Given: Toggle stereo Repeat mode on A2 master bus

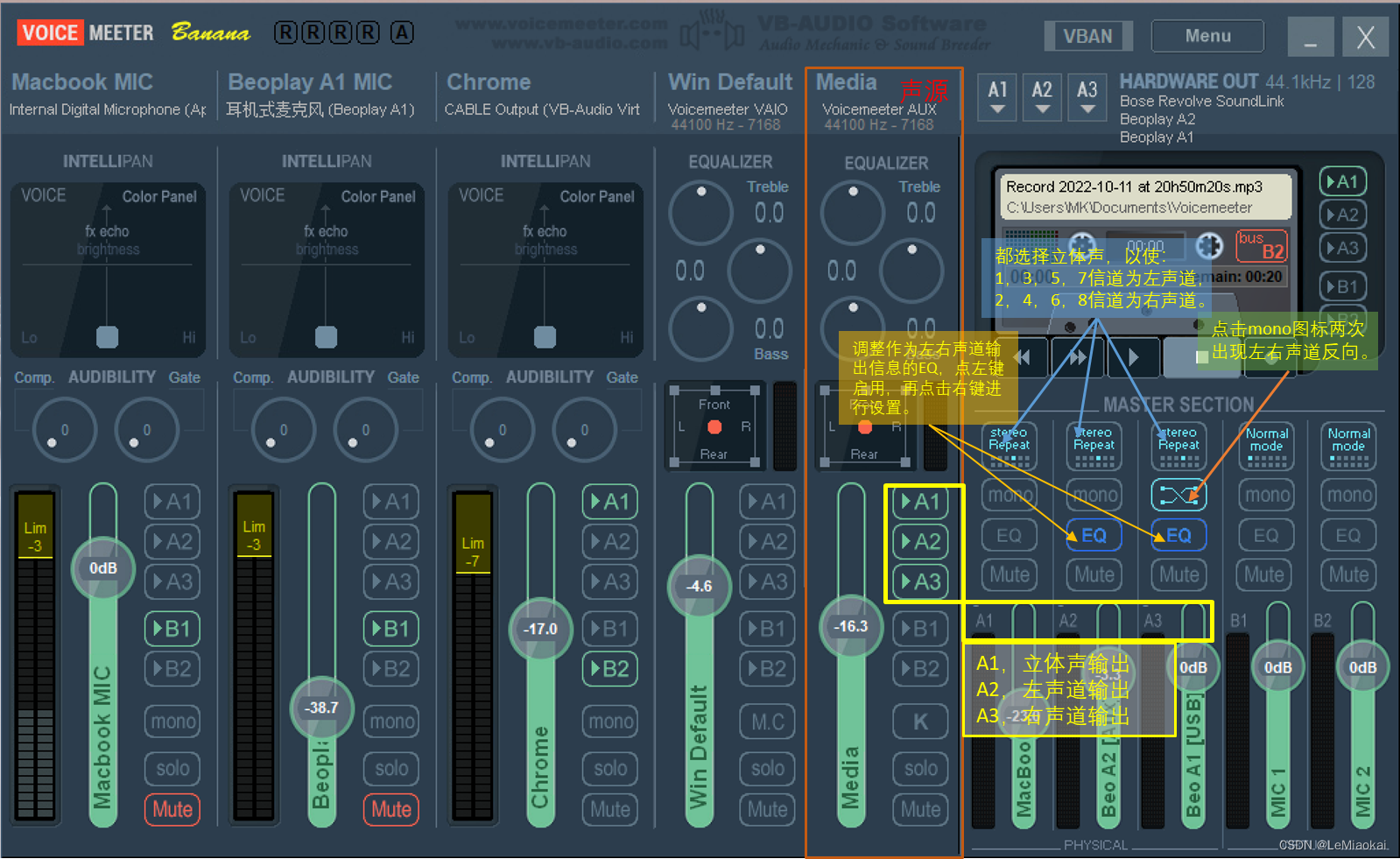Looking at the screenshot, I should pos(1094,447).
